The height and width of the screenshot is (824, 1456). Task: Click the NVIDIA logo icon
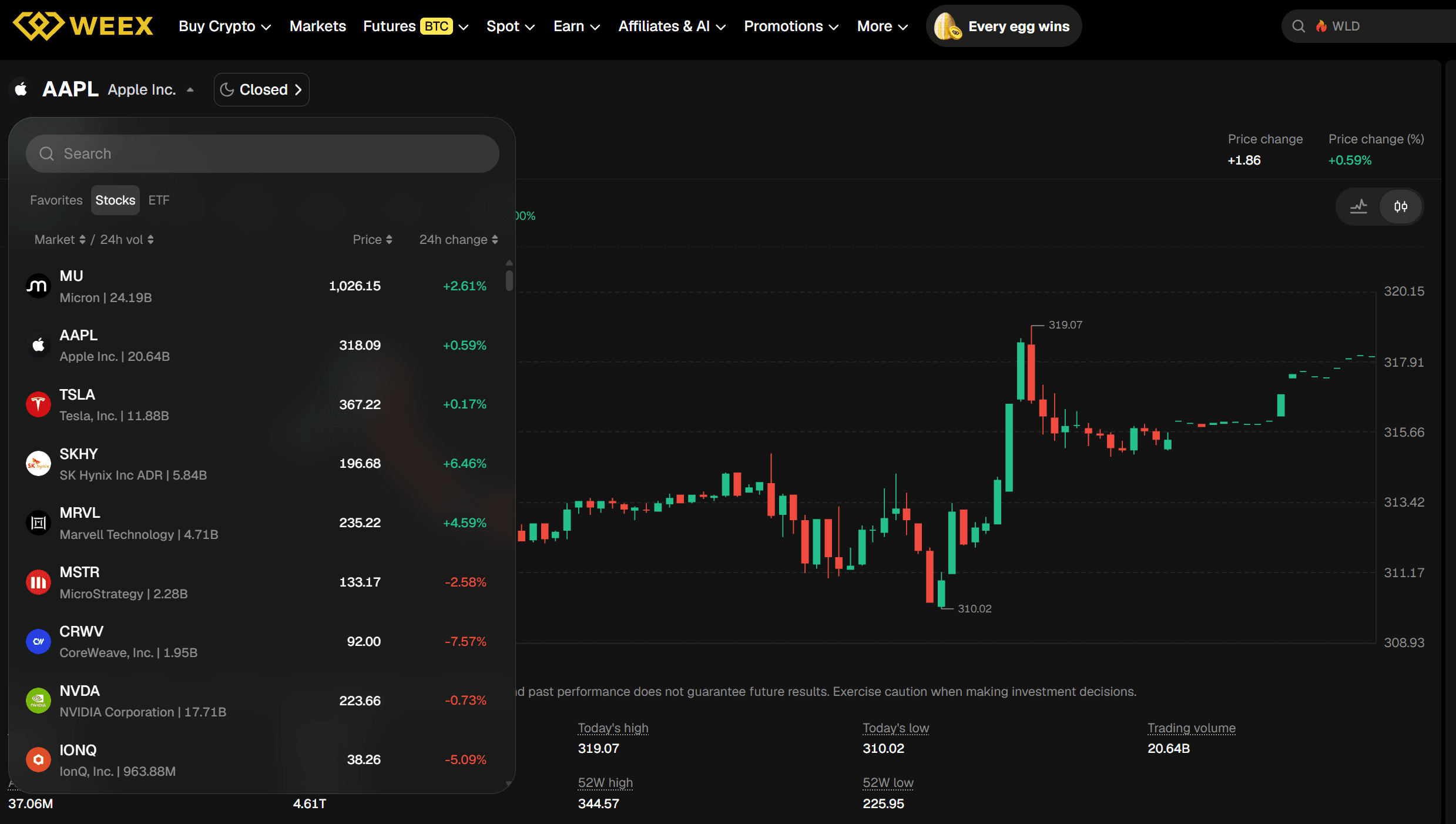pos(38,701)
